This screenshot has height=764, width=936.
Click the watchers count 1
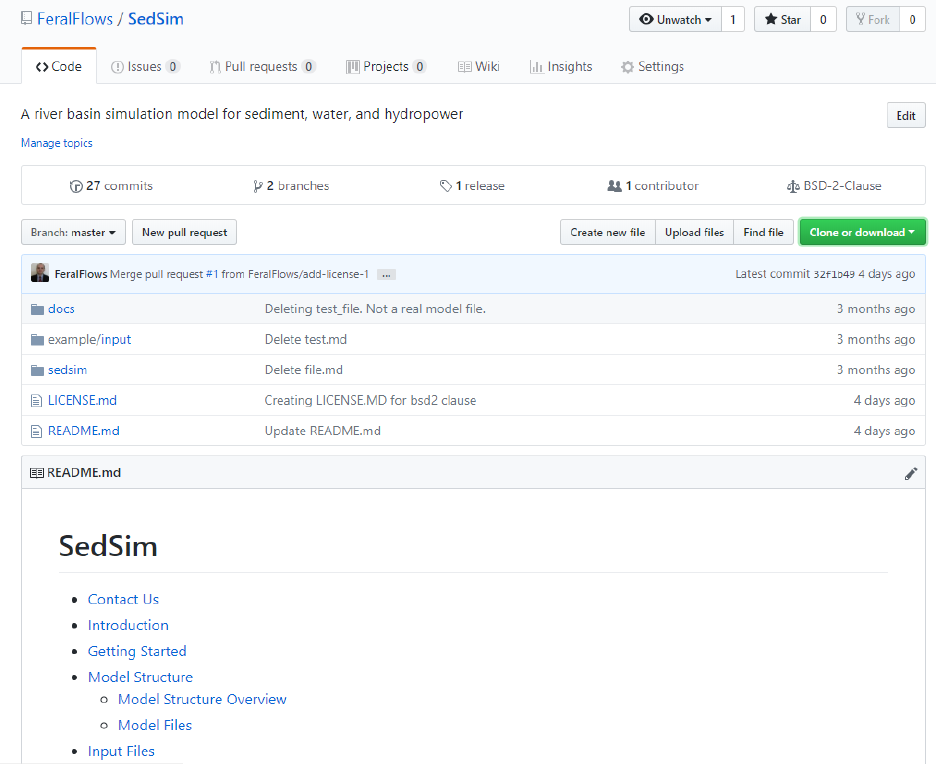coord(732,20)
